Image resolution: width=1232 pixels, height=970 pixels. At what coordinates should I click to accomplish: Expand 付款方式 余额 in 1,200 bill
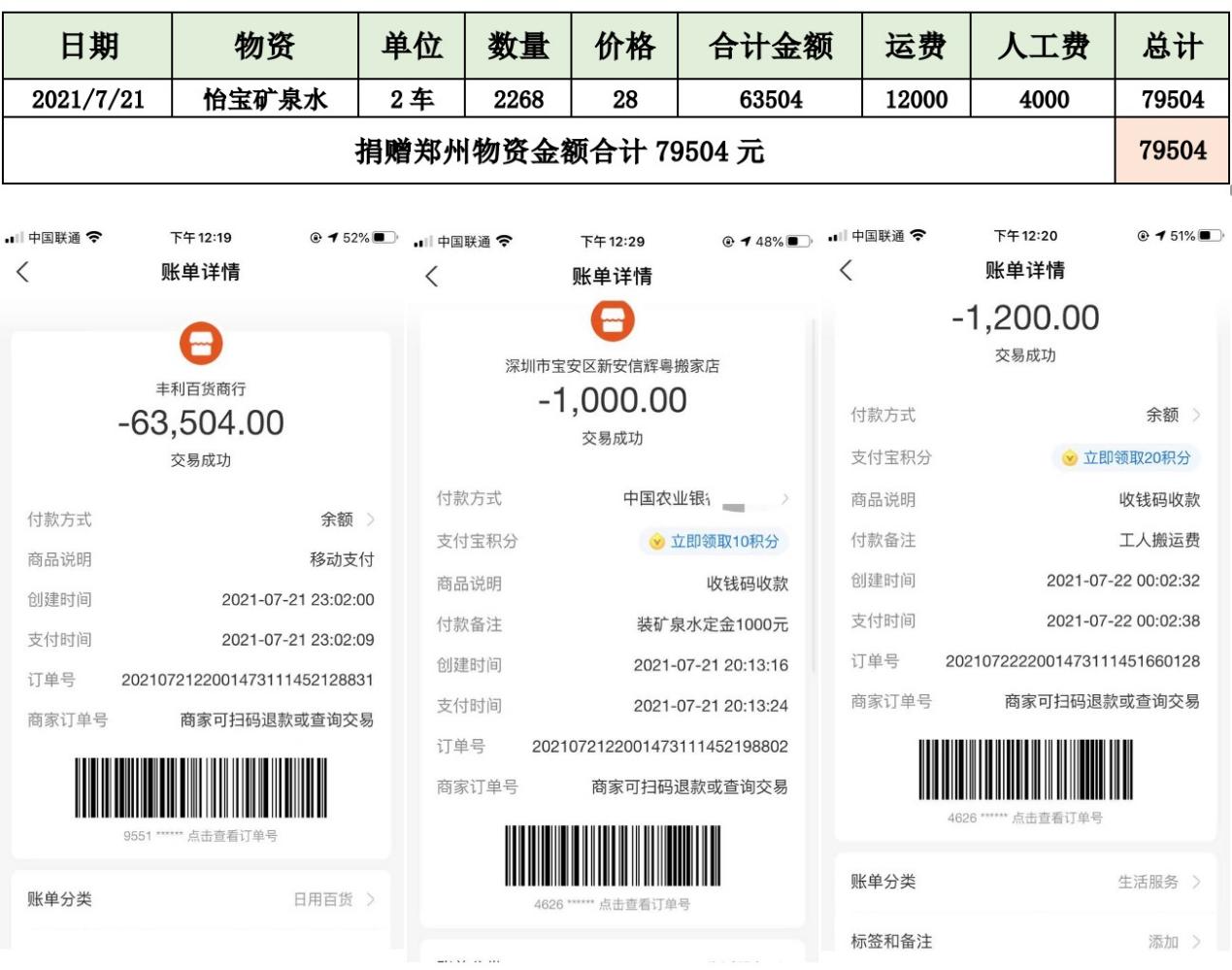[1025, 416]
